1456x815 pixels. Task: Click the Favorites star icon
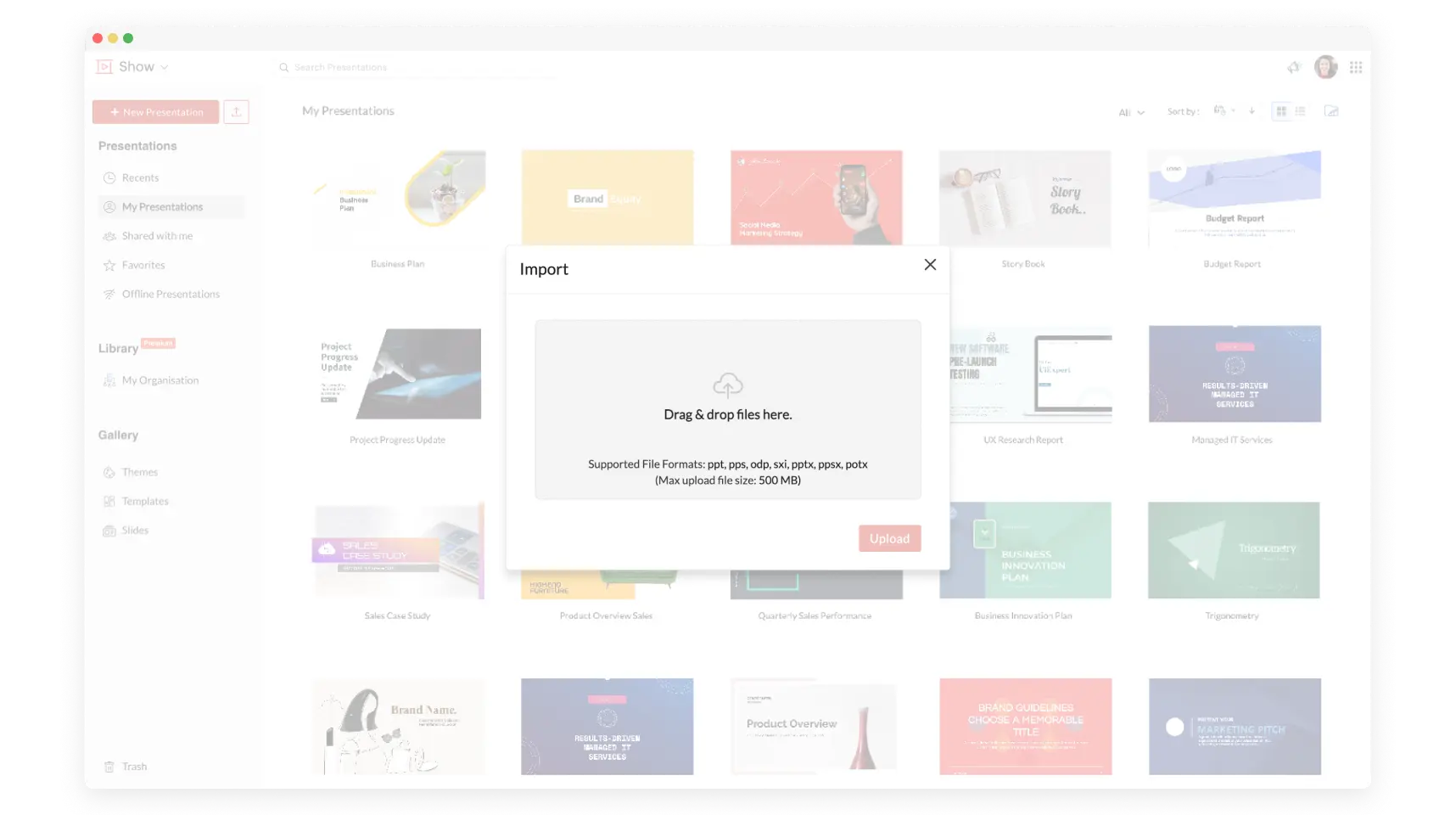tap(109, 265)
